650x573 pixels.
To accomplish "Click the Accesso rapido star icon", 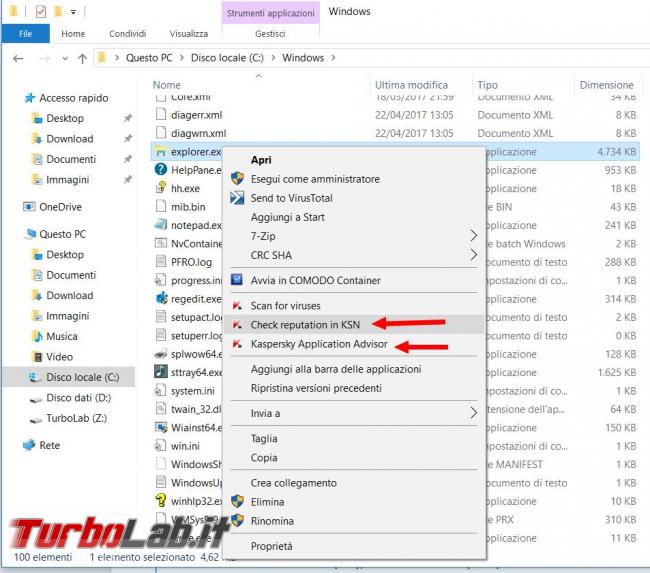I will (29, 98).
